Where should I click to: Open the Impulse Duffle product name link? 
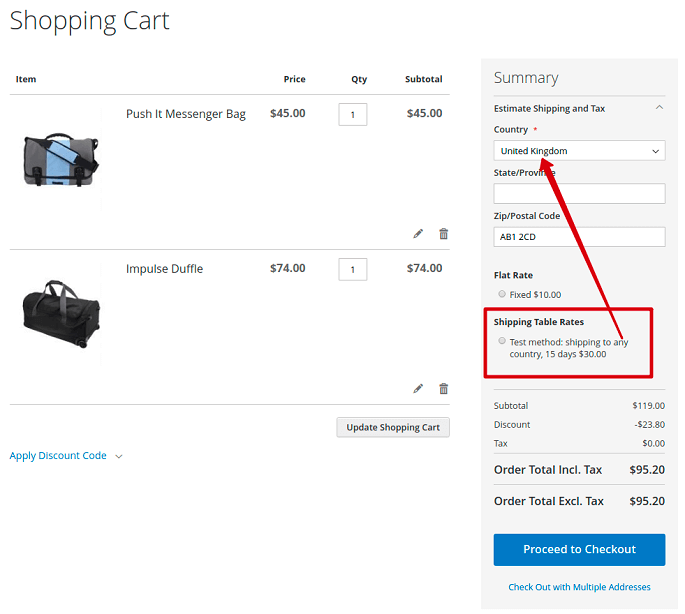click(164, 269)
